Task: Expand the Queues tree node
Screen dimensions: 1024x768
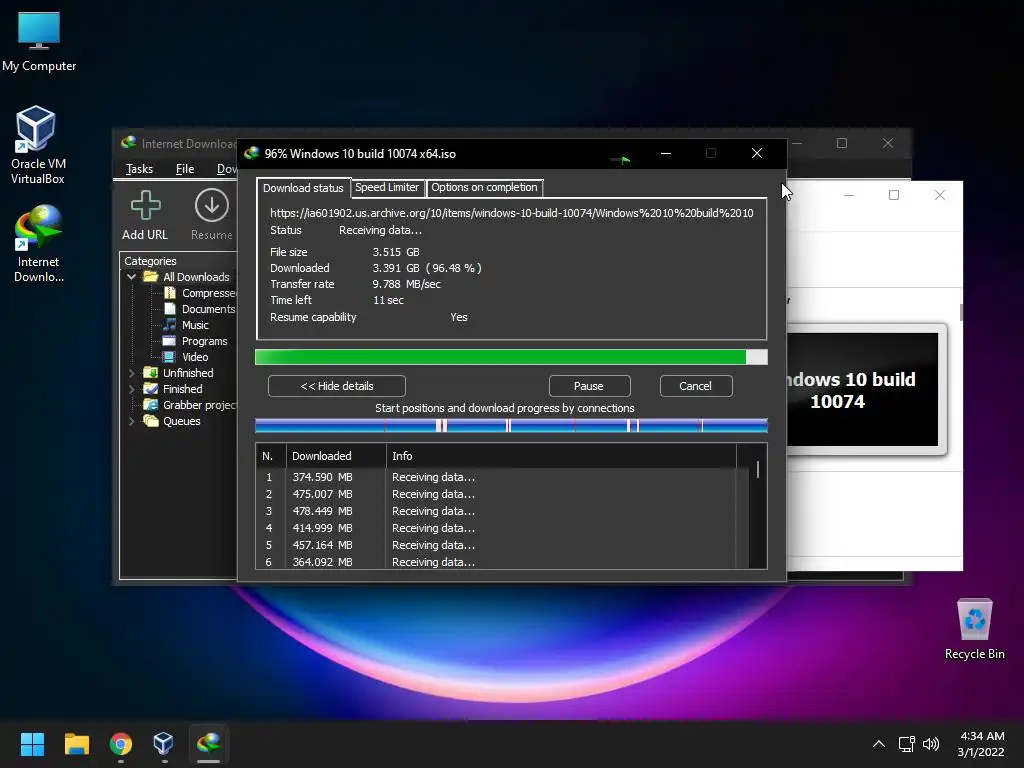Action: [131, 421]
